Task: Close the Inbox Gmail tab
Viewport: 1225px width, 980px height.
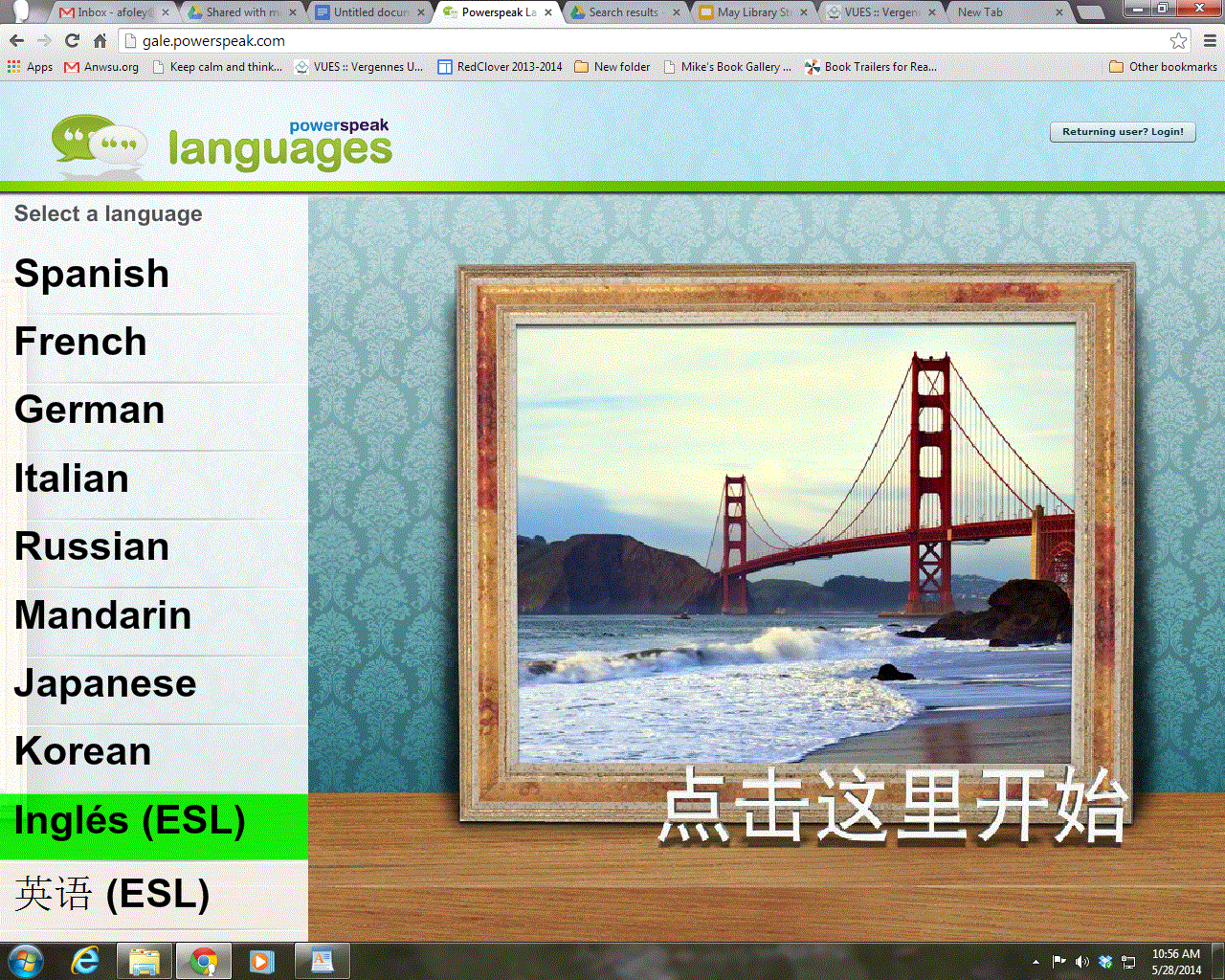Action: click(x=165, y=12)
